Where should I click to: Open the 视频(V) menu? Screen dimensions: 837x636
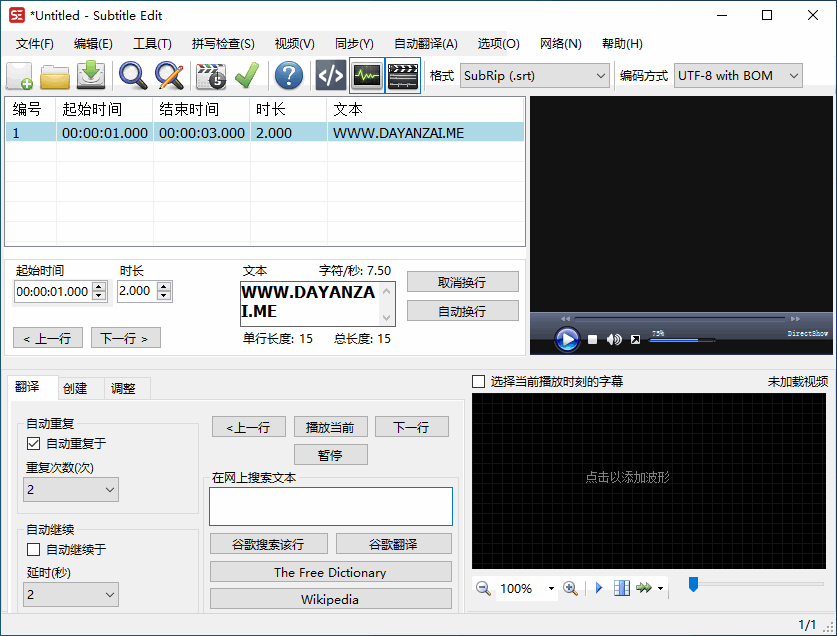pos(295,44)
